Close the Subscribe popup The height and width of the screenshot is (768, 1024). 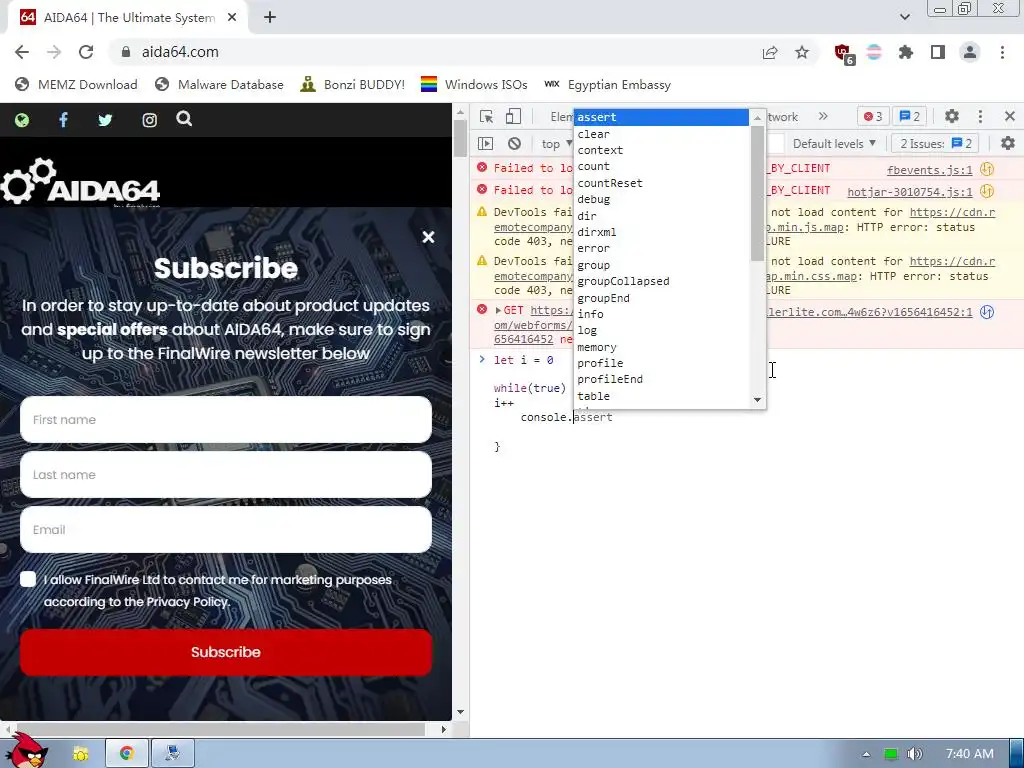(x=428, y=237)
